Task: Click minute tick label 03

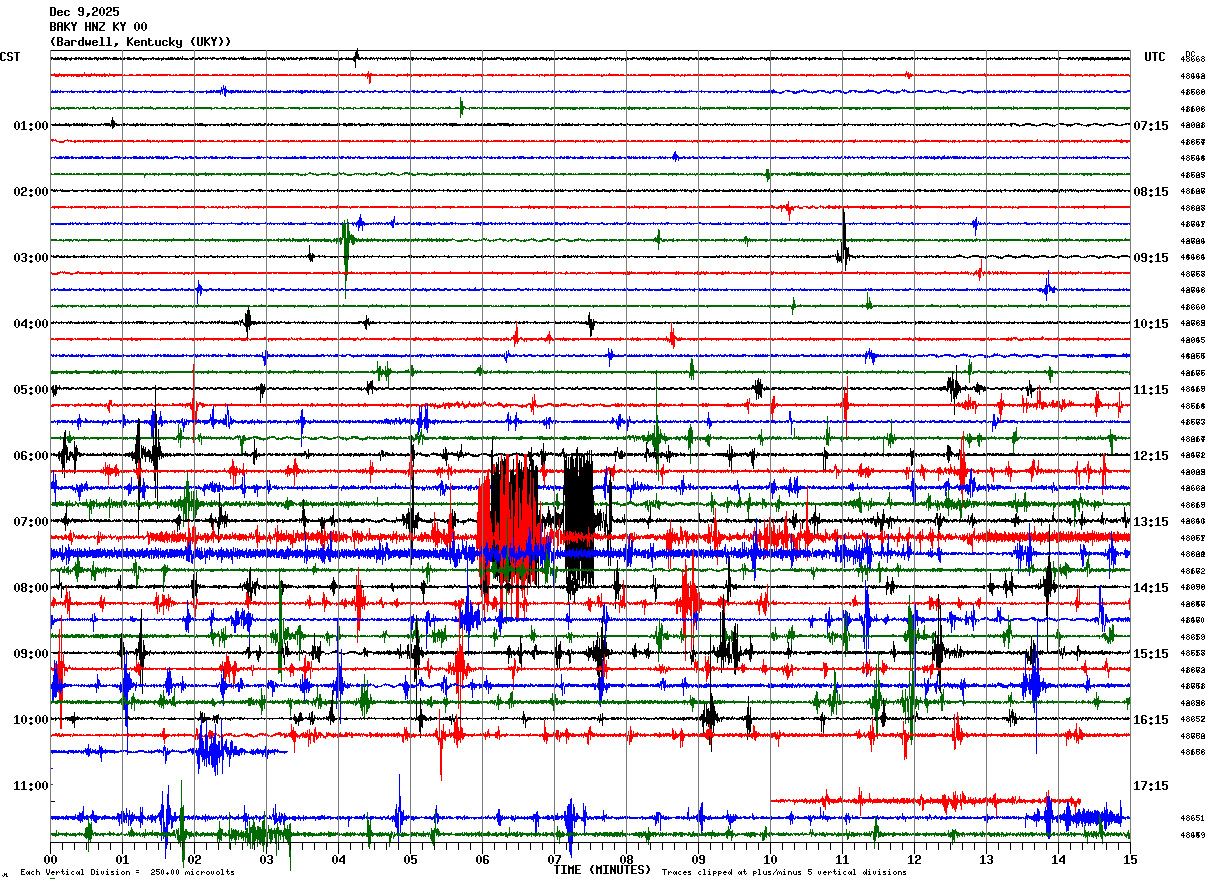Action: click(x=266, y=859)
